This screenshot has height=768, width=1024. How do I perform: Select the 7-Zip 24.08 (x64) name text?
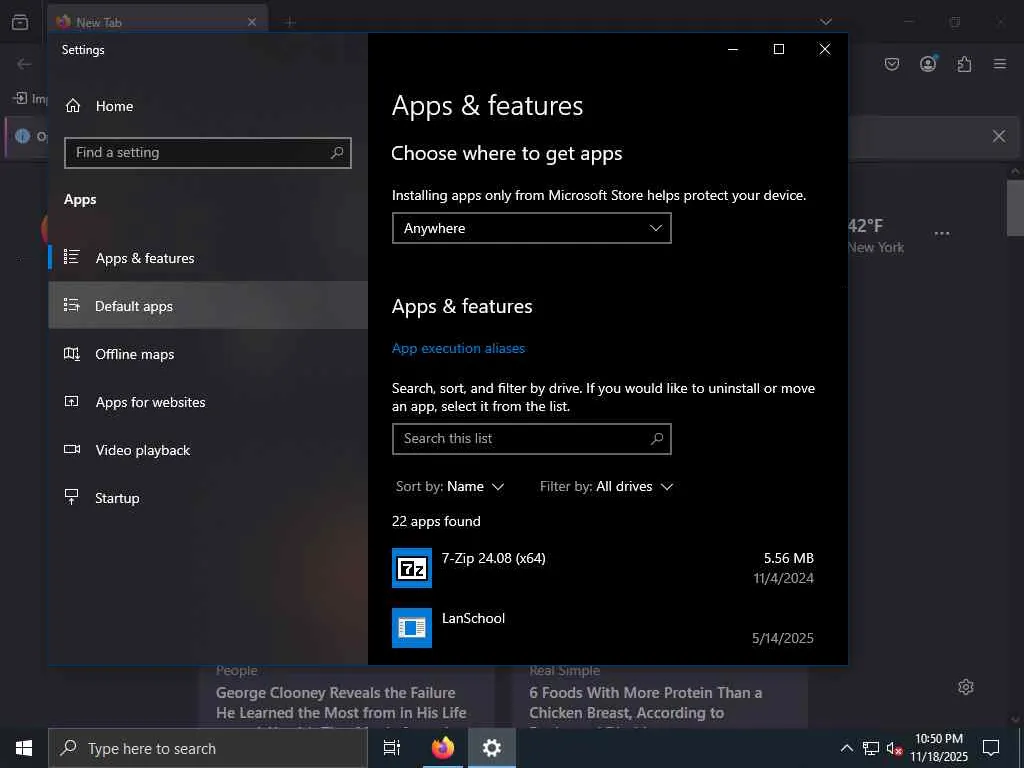coord(494,558)
